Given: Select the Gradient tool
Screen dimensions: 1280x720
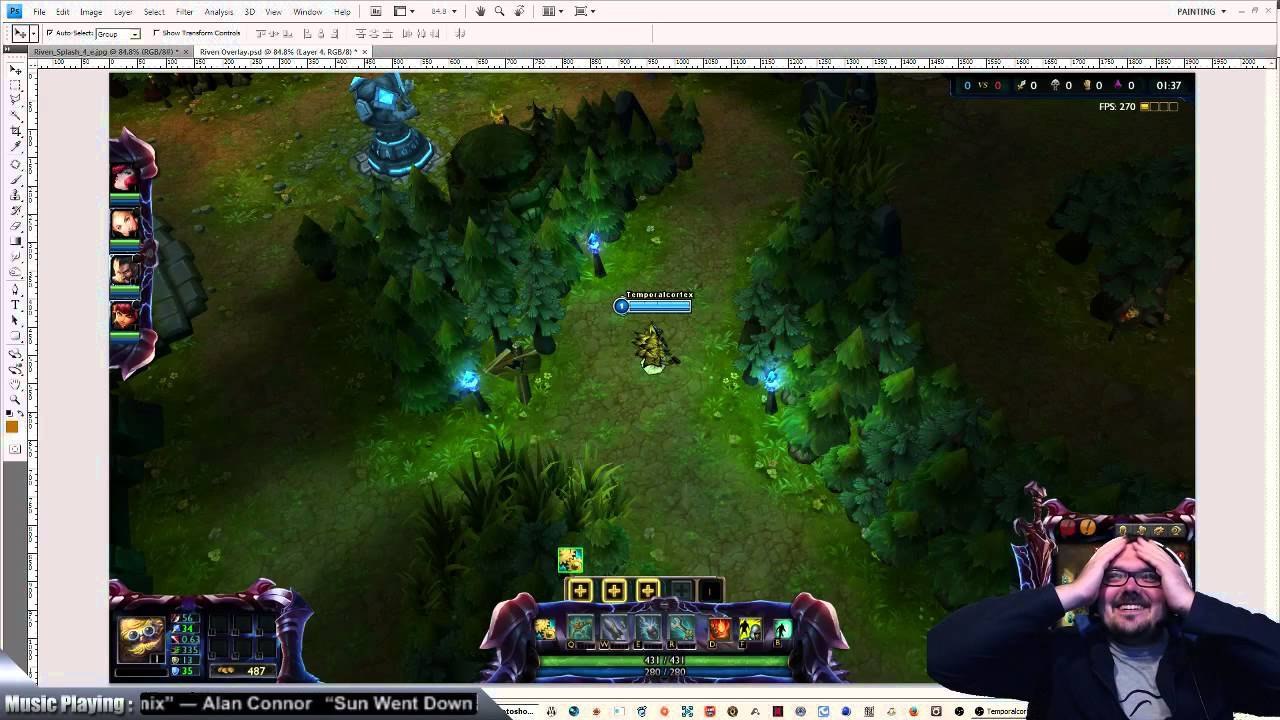Looking at the screenshot, I should point(15,241).
